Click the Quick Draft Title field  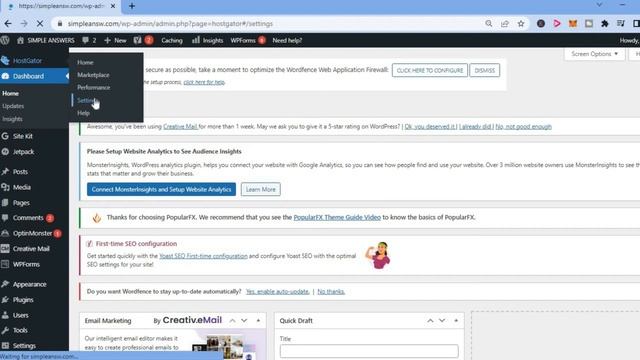pyautogui.click(x=369, y=351)
